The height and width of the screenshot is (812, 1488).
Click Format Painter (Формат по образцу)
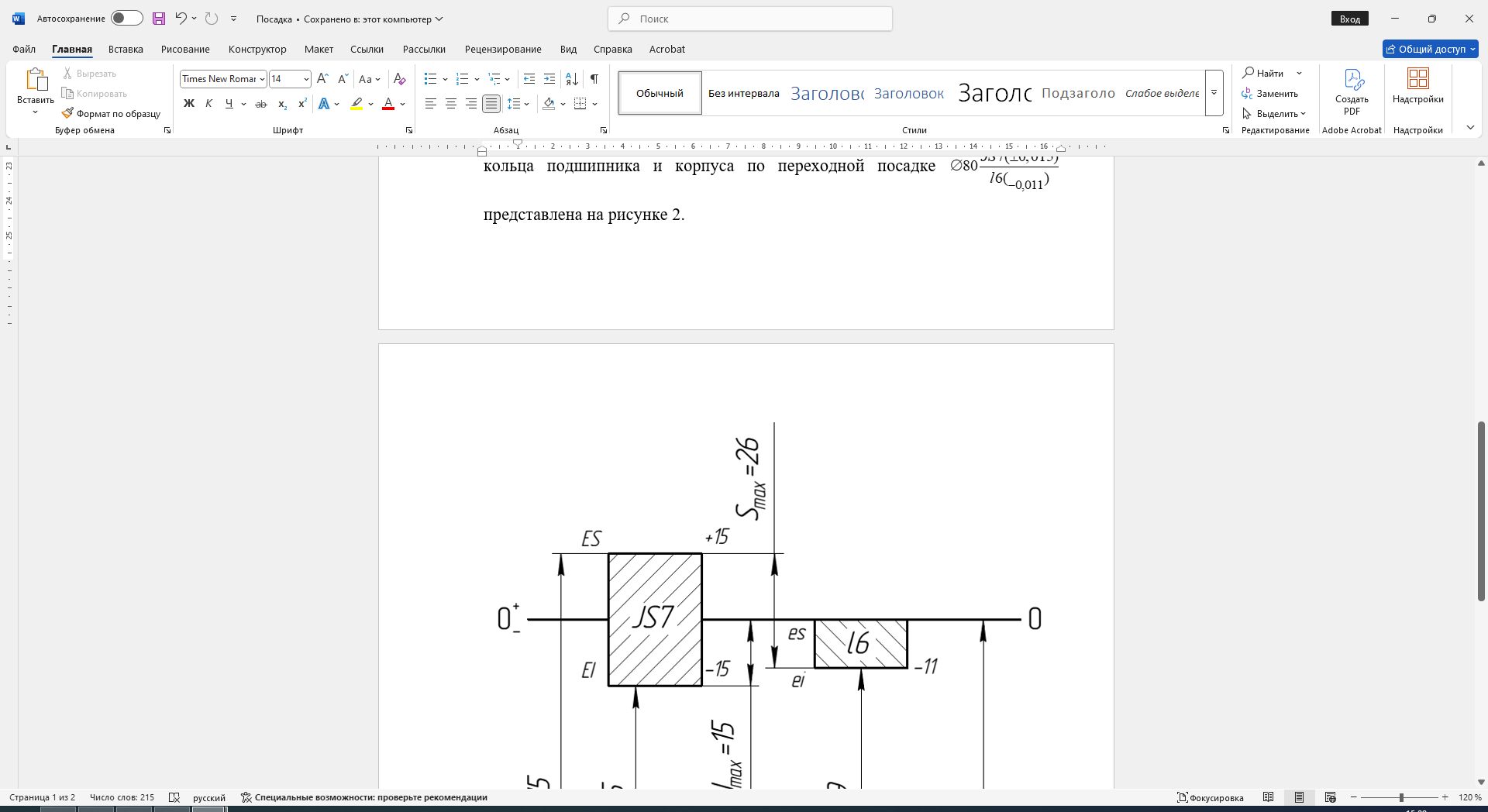click(111, 114)
